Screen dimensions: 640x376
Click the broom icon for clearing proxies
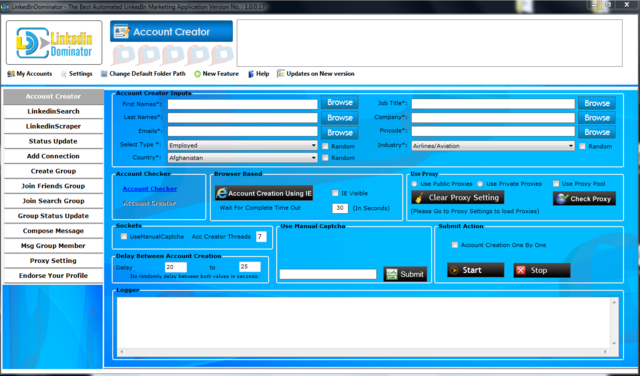[x=418, y=198]
